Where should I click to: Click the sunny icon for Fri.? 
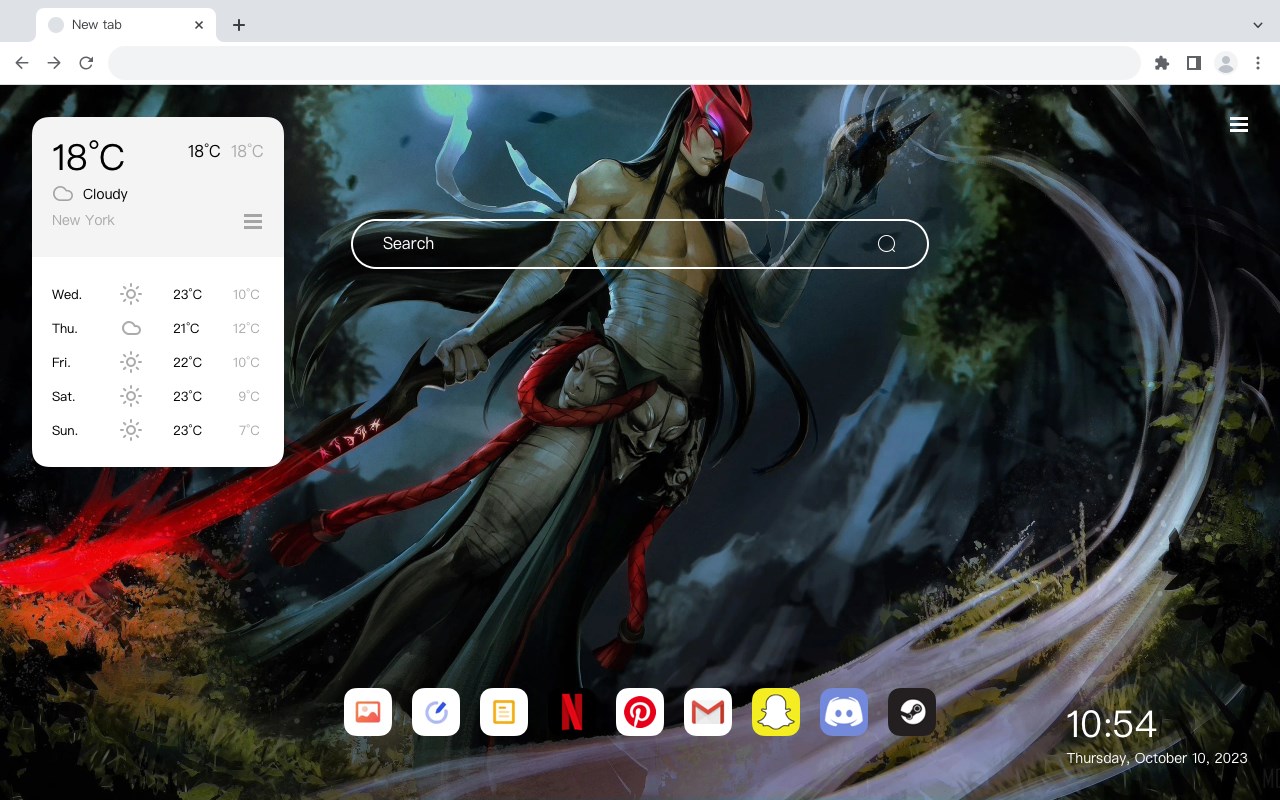click(131, 362)
